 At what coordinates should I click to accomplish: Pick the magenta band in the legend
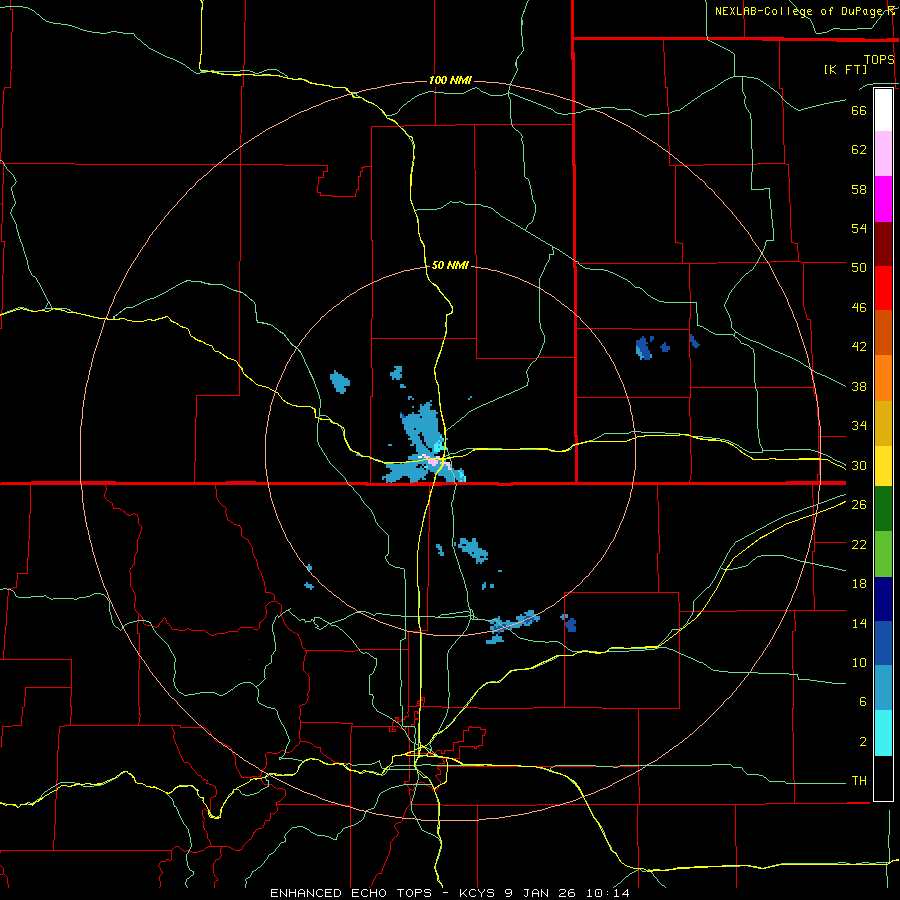click(883, 199)
